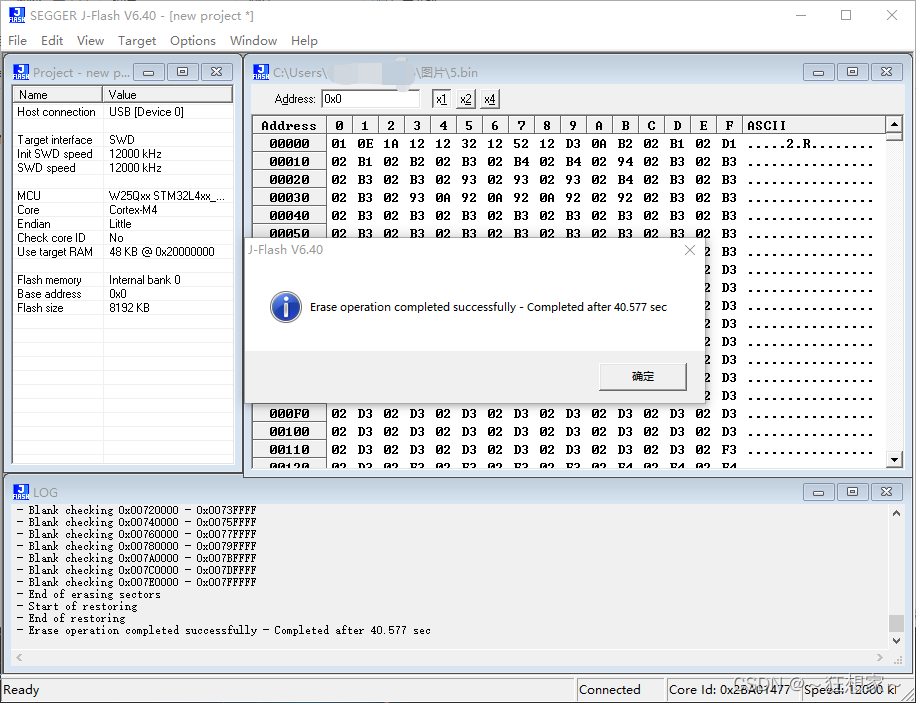Maximize the main J-Flash application window
Viewport: 916px width, 703px height.
pyautogui.click(x=846, y=15)
